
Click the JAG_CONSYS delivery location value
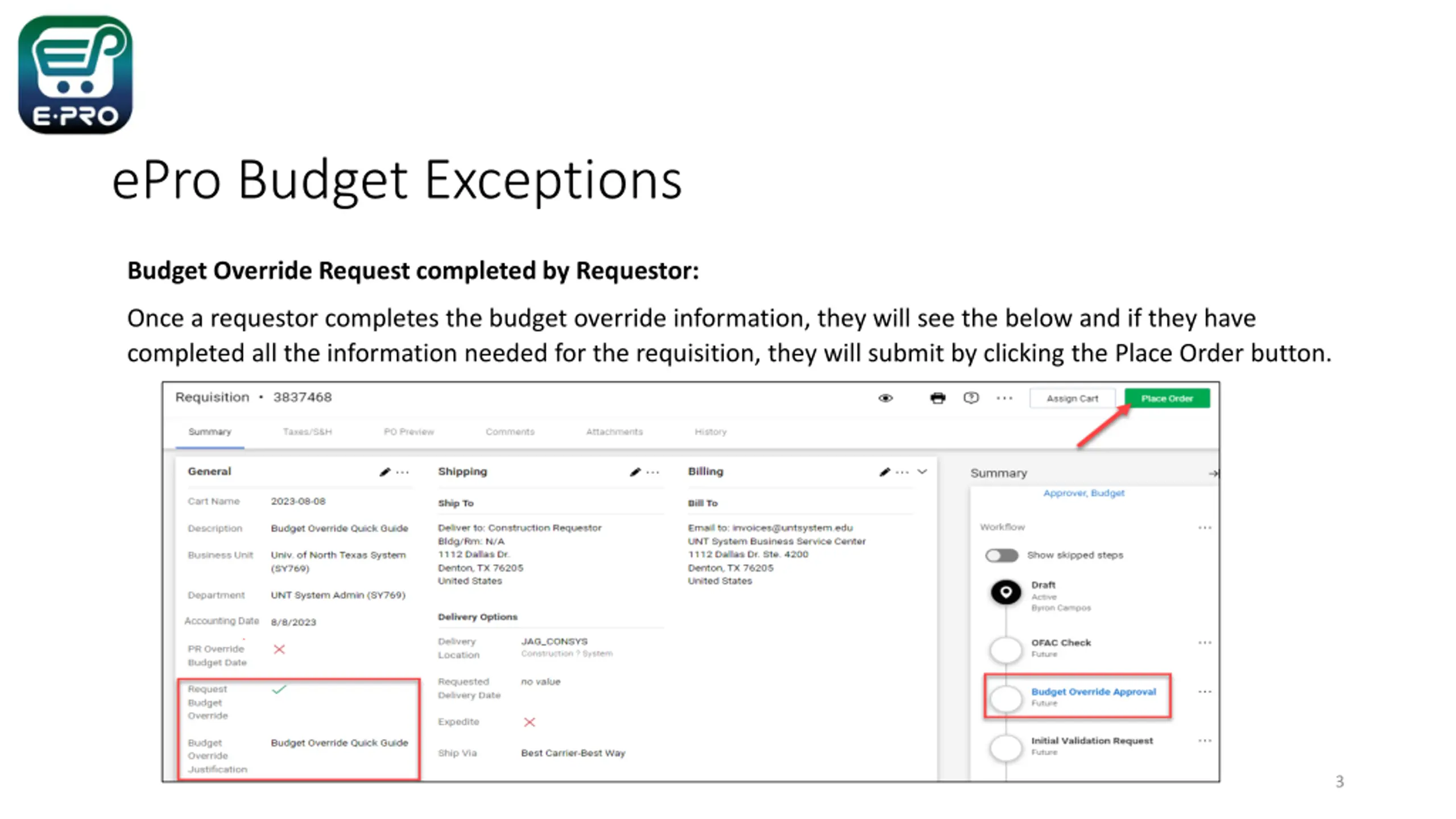554,641
